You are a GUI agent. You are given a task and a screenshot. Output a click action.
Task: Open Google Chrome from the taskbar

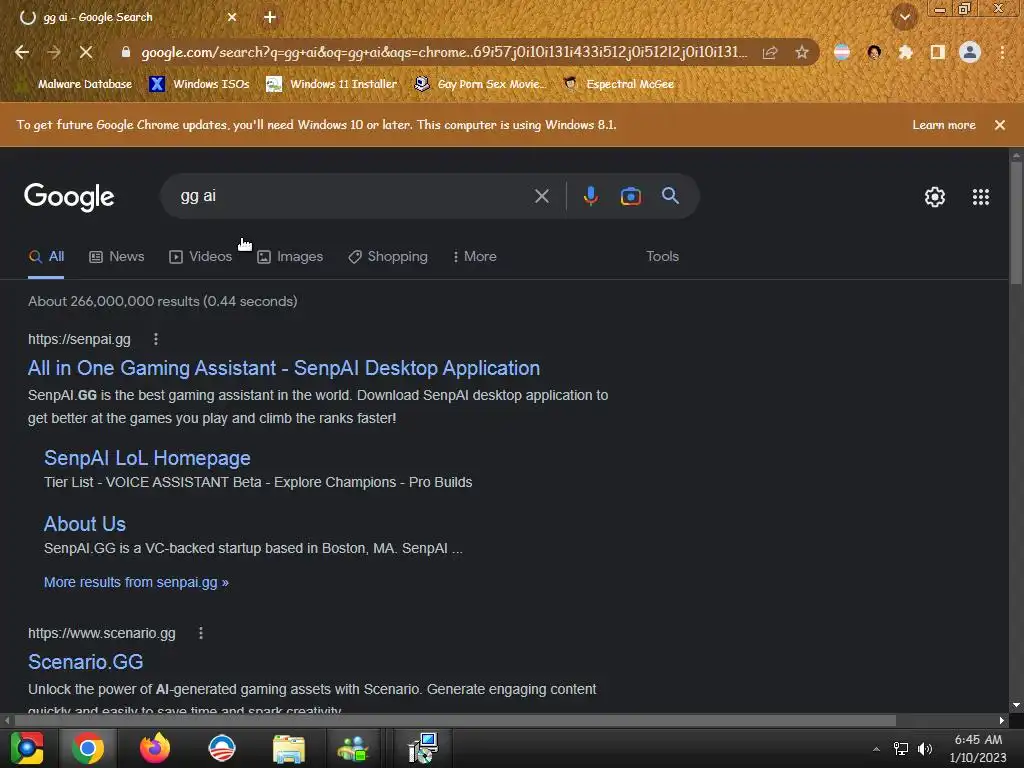pos(88,748)
